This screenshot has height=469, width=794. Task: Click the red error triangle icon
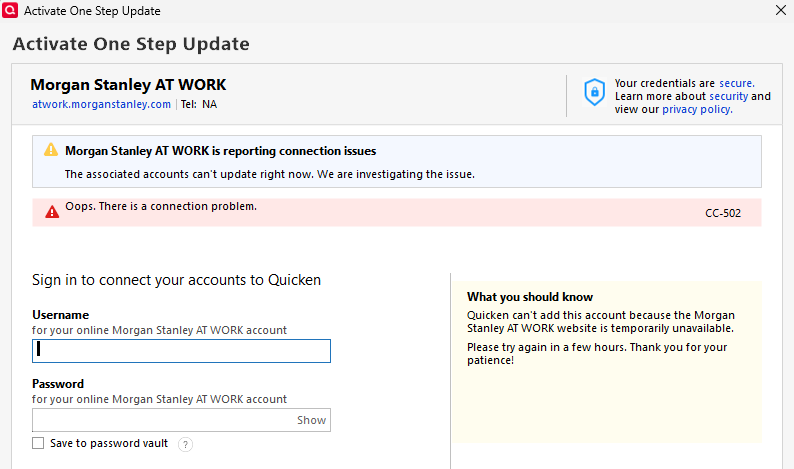(x=52, y=212)
